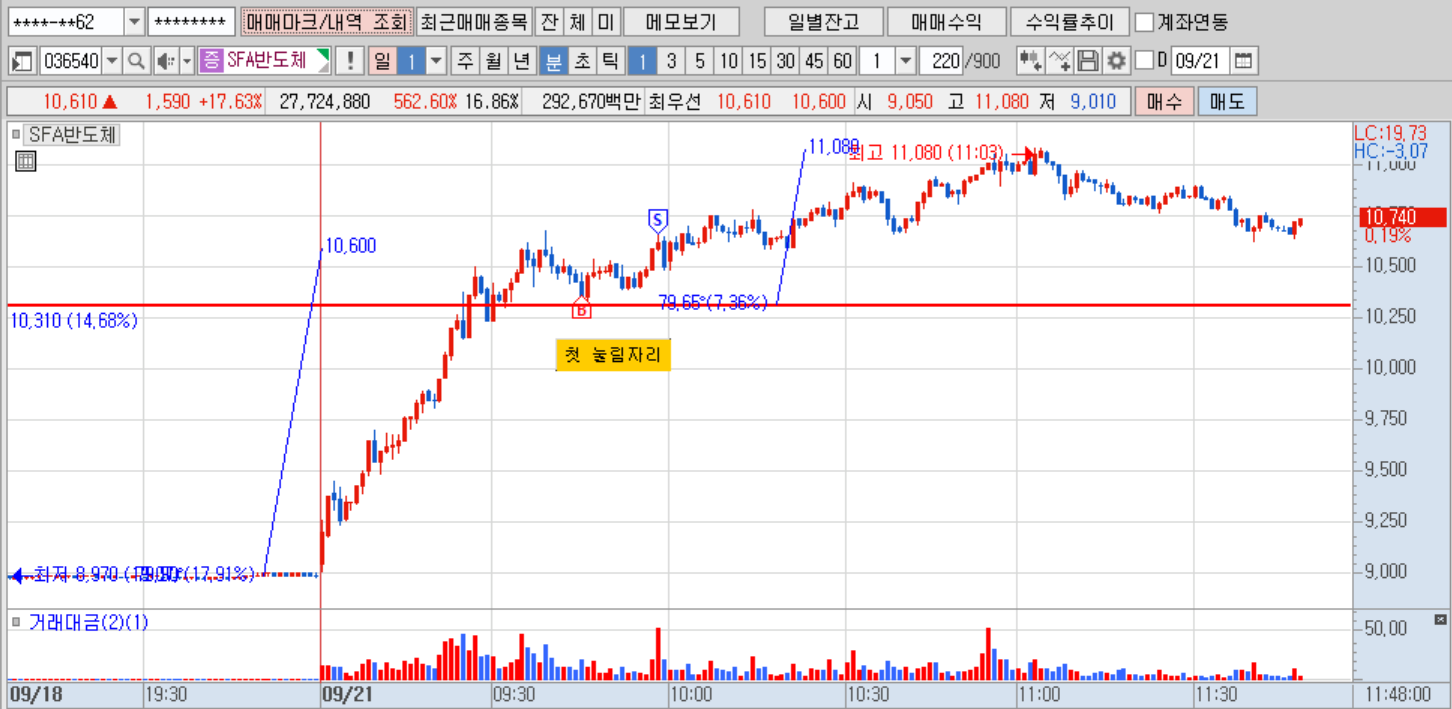Click the 10,310 (14,68%) horizontal line label

coord(74,321)
